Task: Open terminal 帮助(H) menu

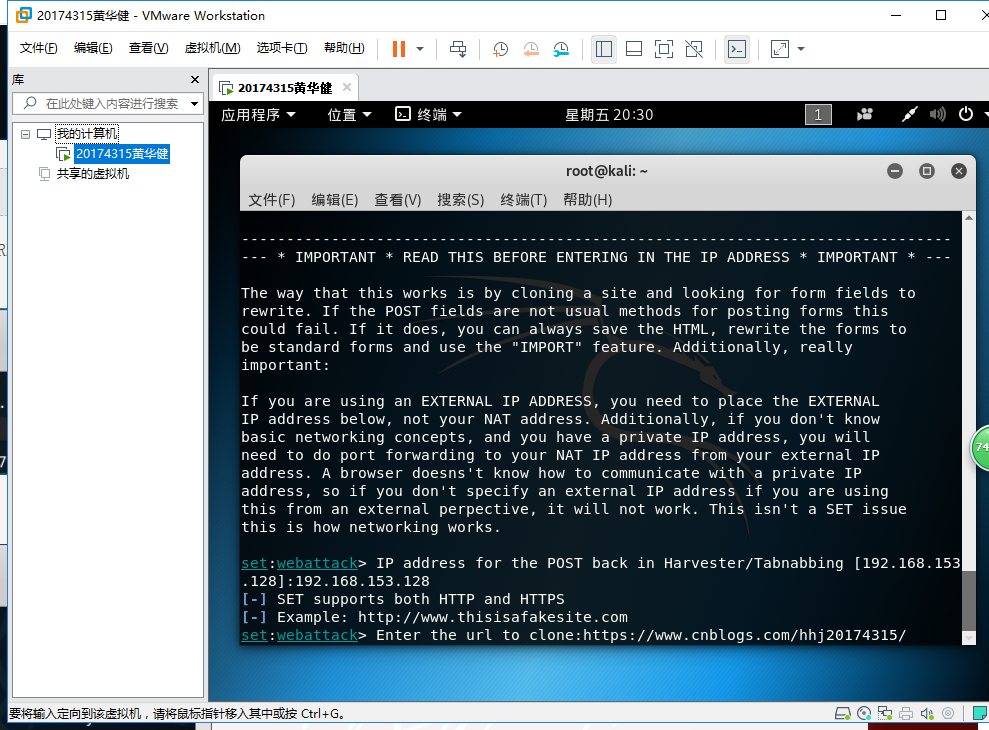Action: point(587,200)
